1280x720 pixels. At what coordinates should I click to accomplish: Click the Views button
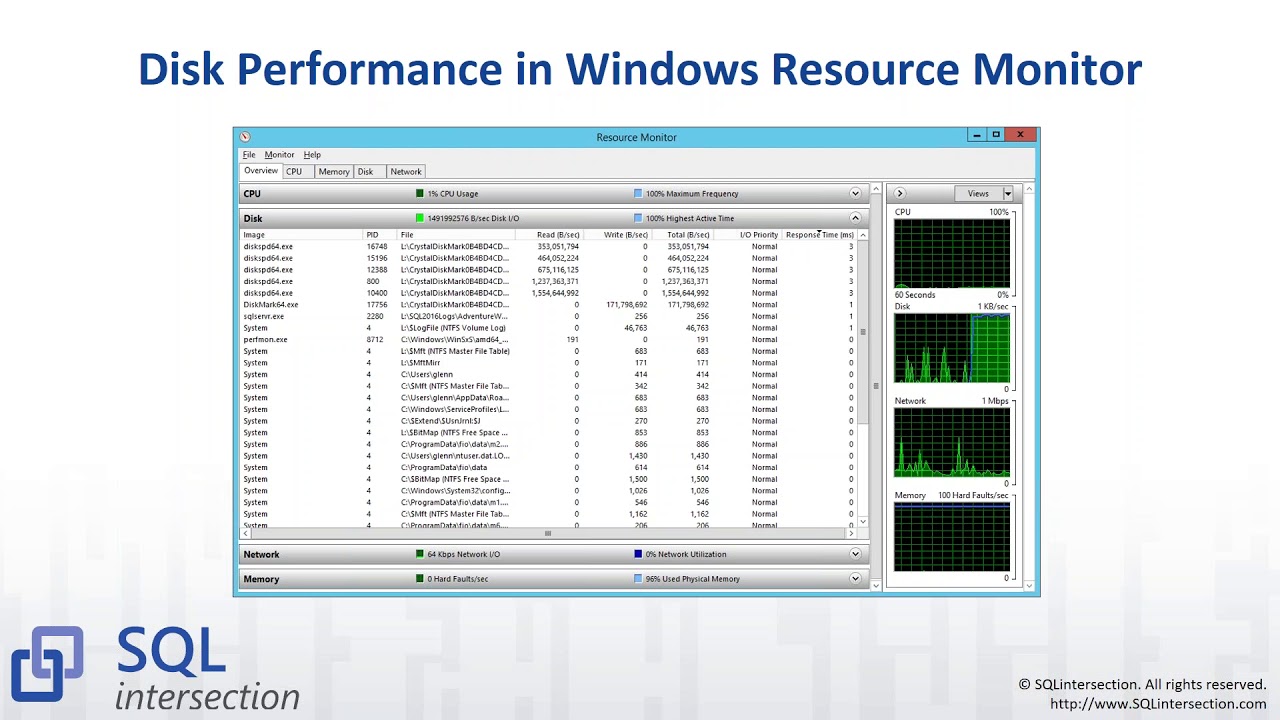tap(978, 193)
